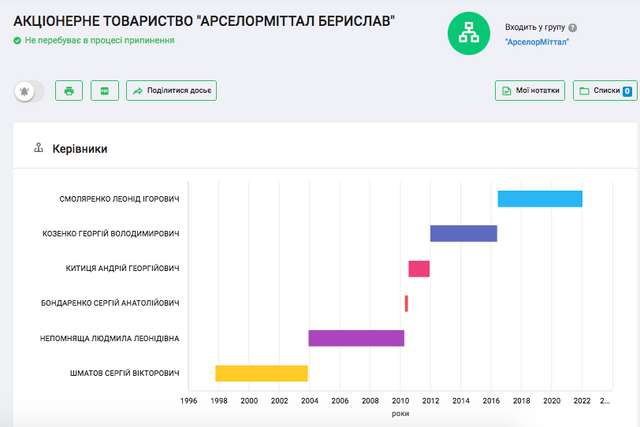Image resolution: width=640 pixels, height=427 pixels.
Task: Click the 0 counter badge on Списки
Action: [627, 91]
